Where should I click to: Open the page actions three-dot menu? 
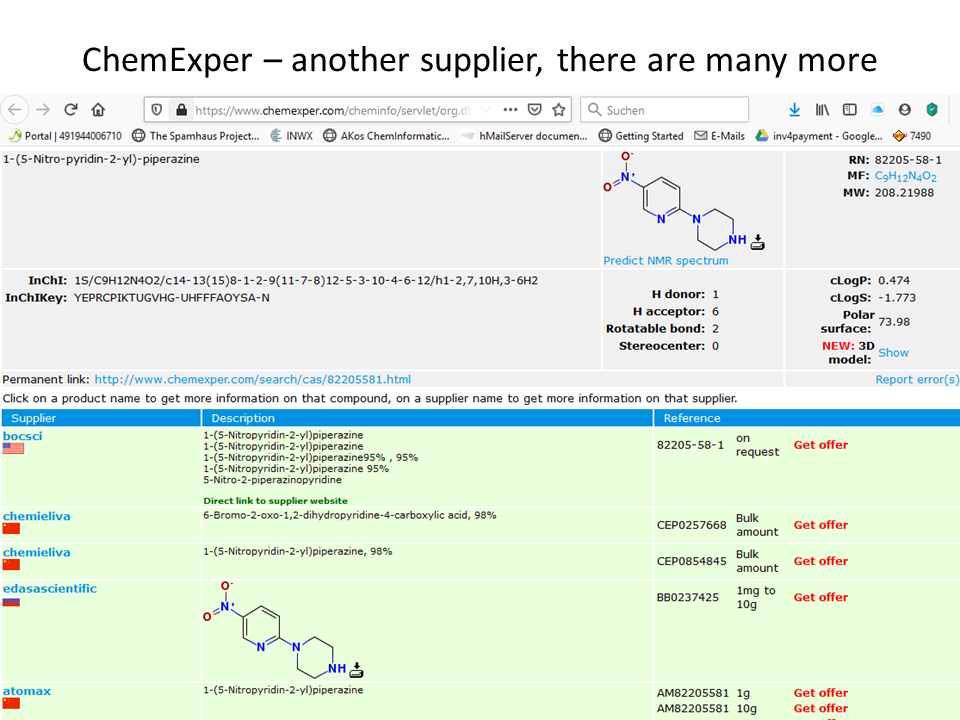[510, 110]
